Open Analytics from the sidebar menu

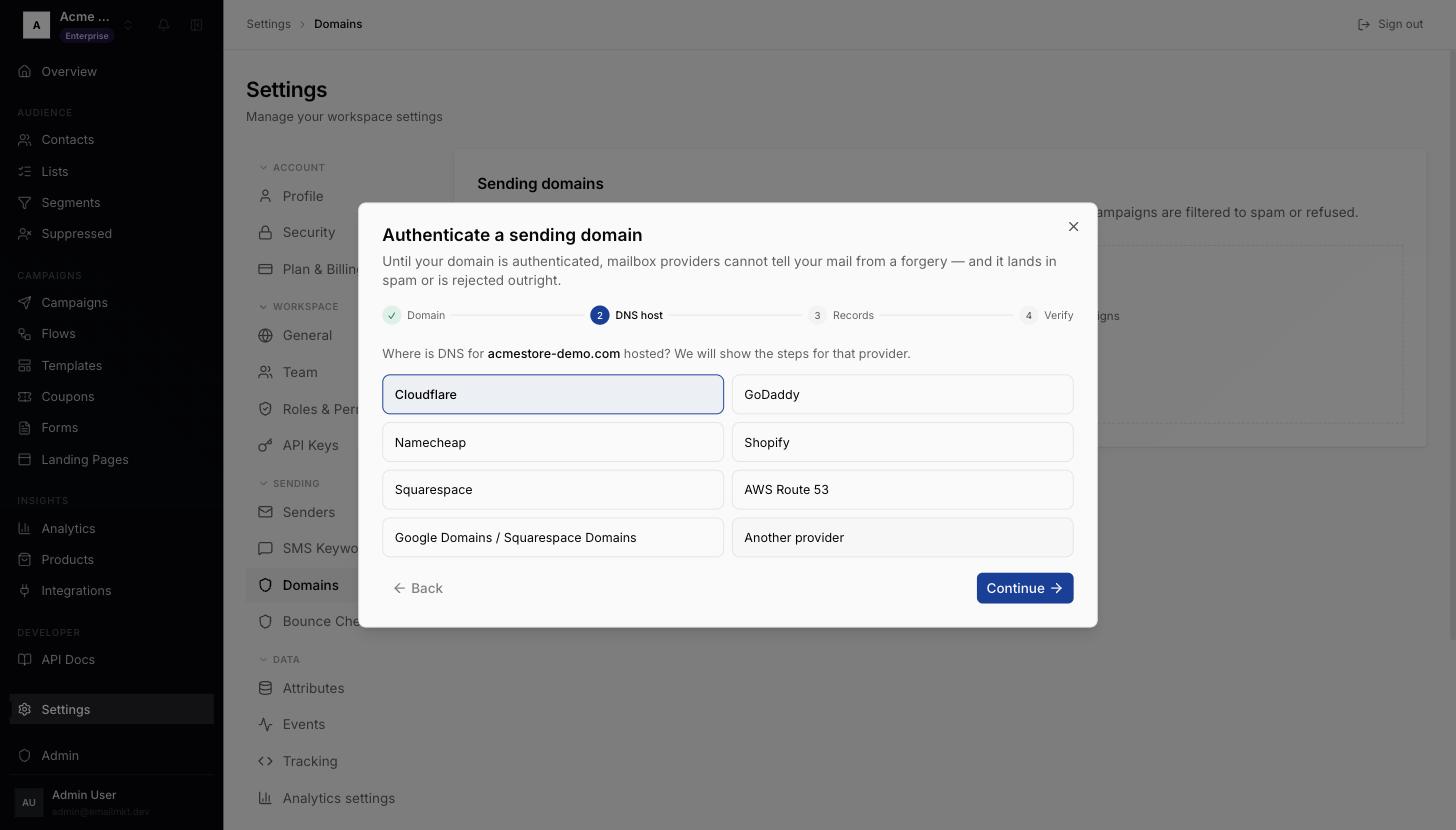(112, 529)
